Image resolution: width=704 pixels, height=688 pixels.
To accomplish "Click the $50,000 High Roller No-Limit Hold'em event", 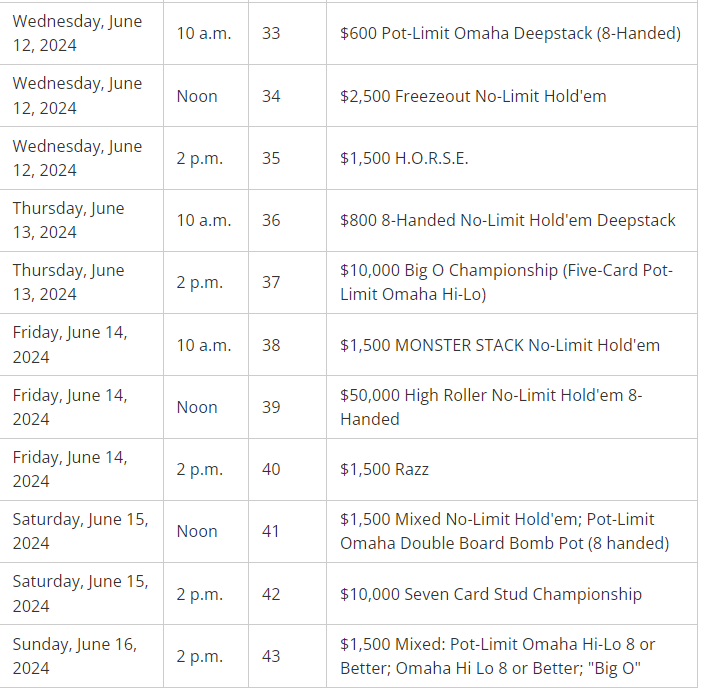I will click(491, 407).
